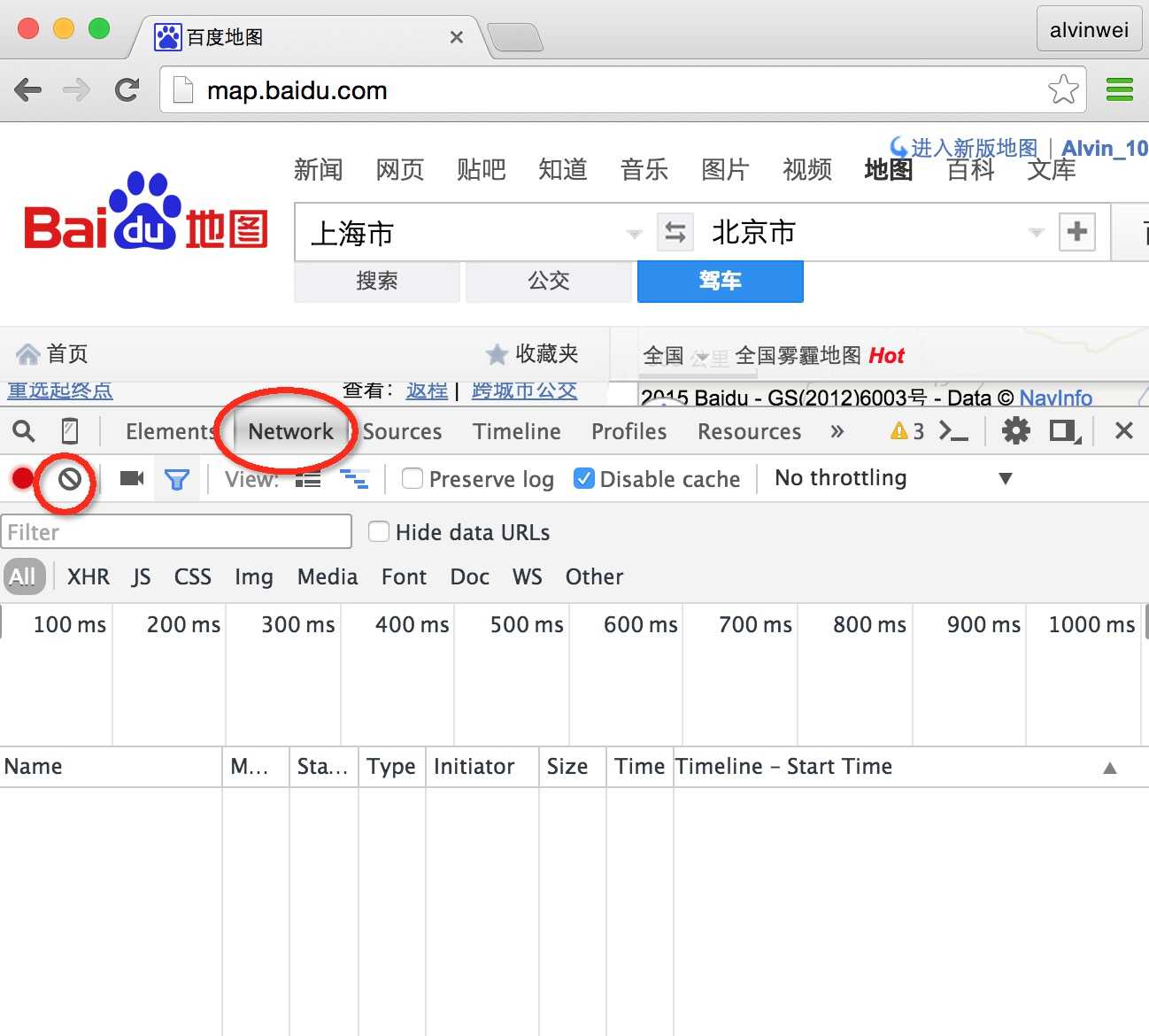The image size is (1149, 1036).
Task: Filter requests by CSS
Action: coord(193,576)
